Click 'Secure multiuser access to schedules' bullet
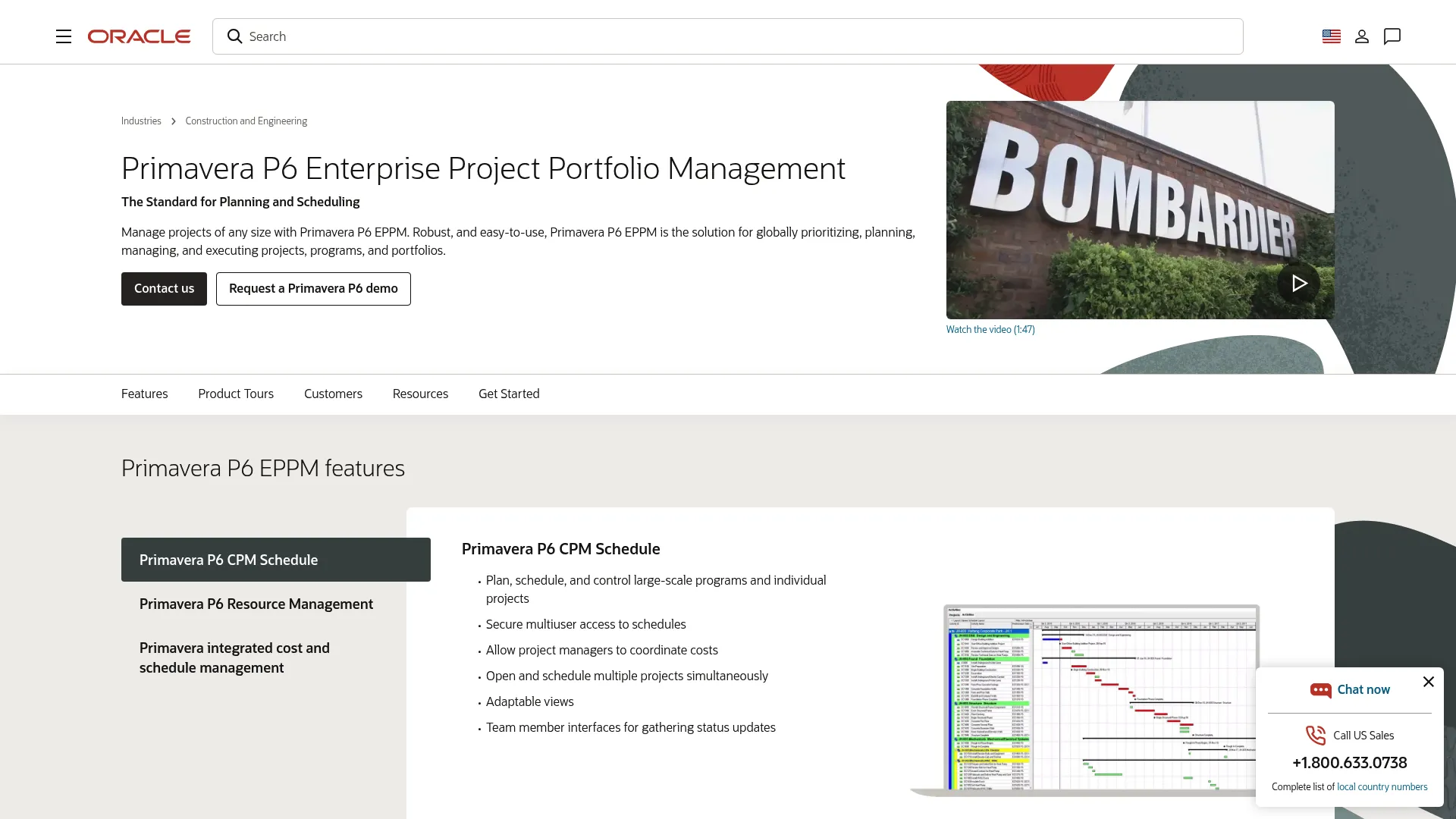Screen dimensions: 1456x819 [585, 625]
